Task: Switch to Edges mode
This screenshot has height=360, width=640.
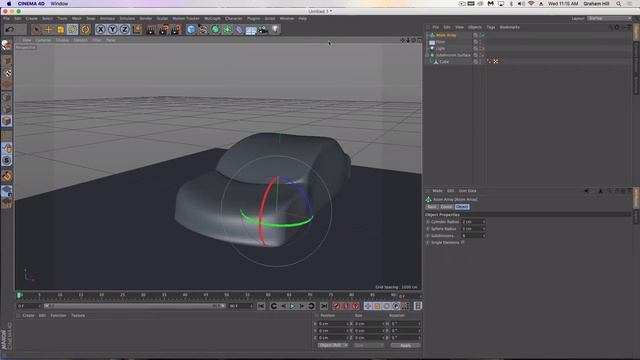Action: point(7,109)
